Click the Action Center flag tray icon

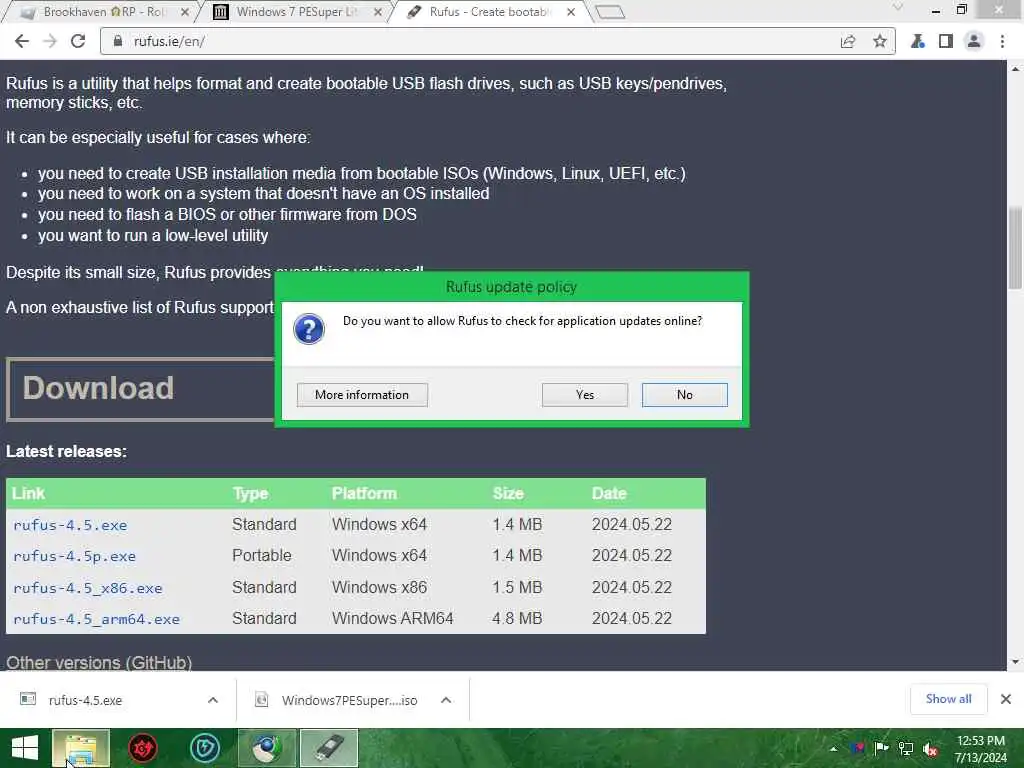pos(881,748)
